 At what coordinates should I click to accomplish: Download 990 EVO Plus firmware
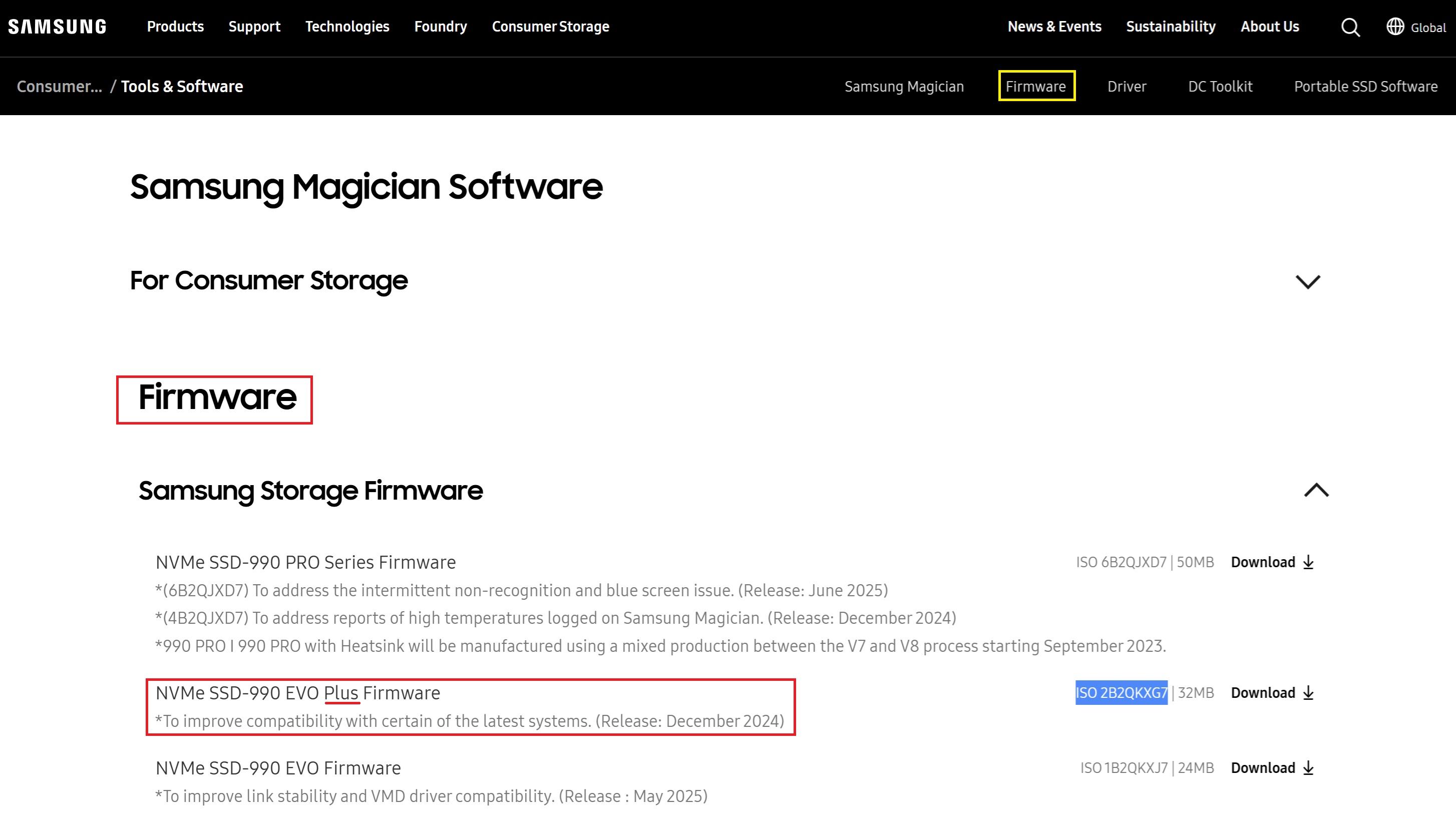[1272, 693]
